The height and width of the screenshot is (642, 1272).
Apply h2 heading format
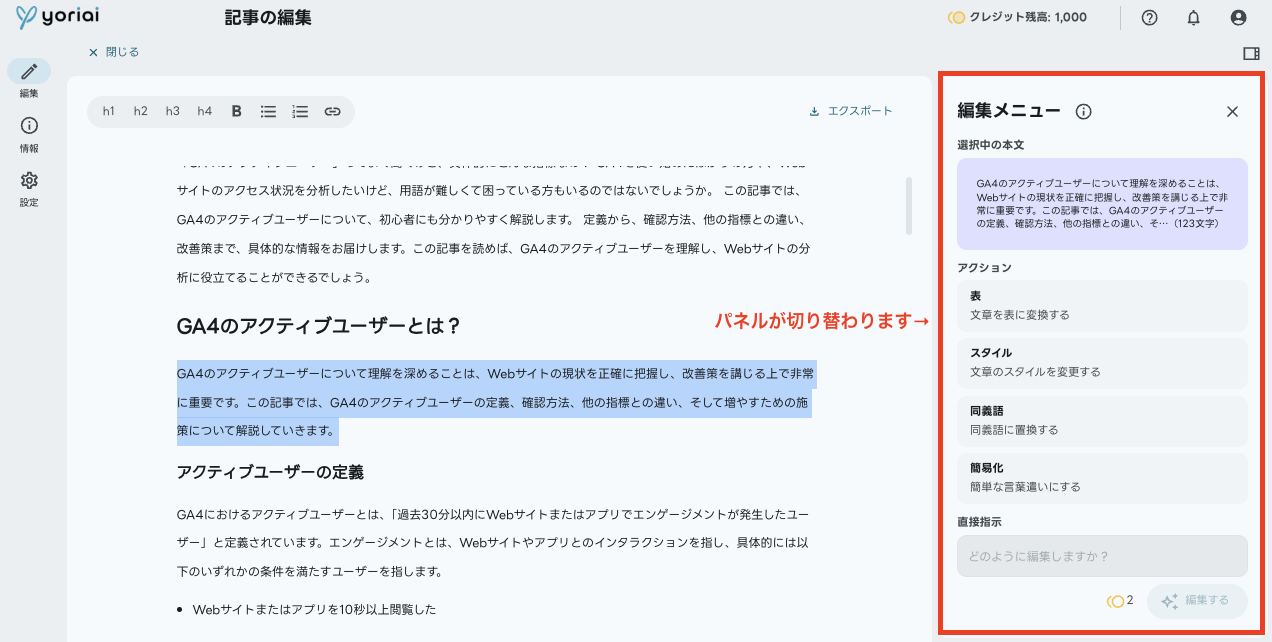pyautogui.click(x=141, y=112)
